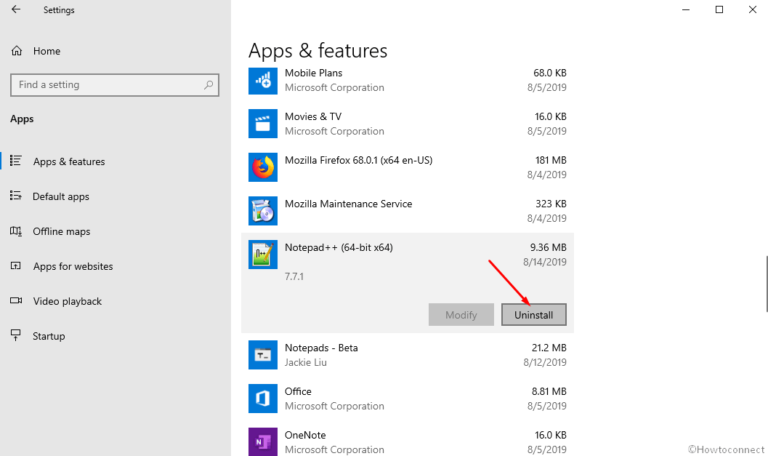Click the Apps for websites icon
The image size is (768, 456).
pos(16,266)
